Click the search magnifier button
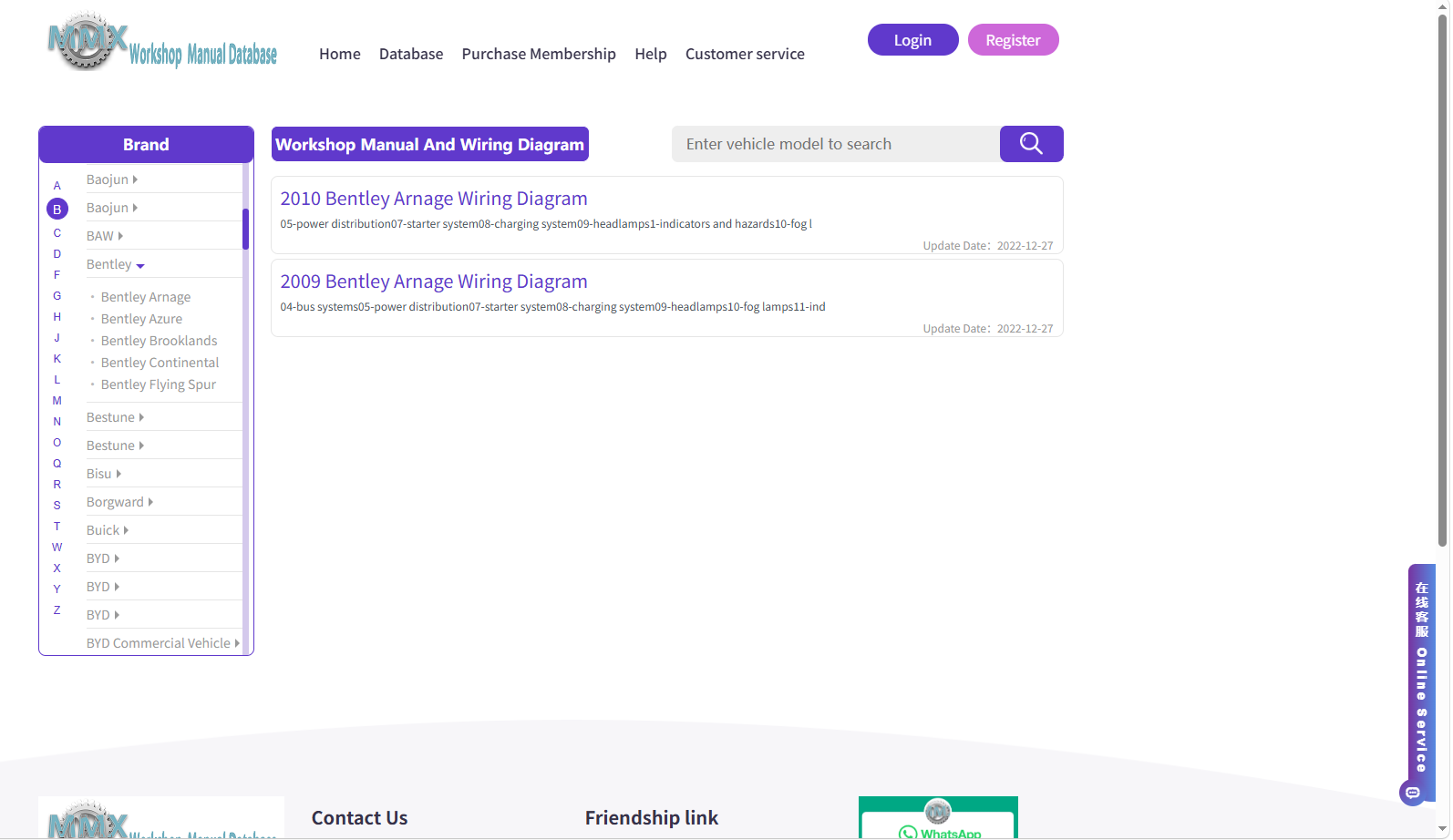 click(x=1031, y=144)
